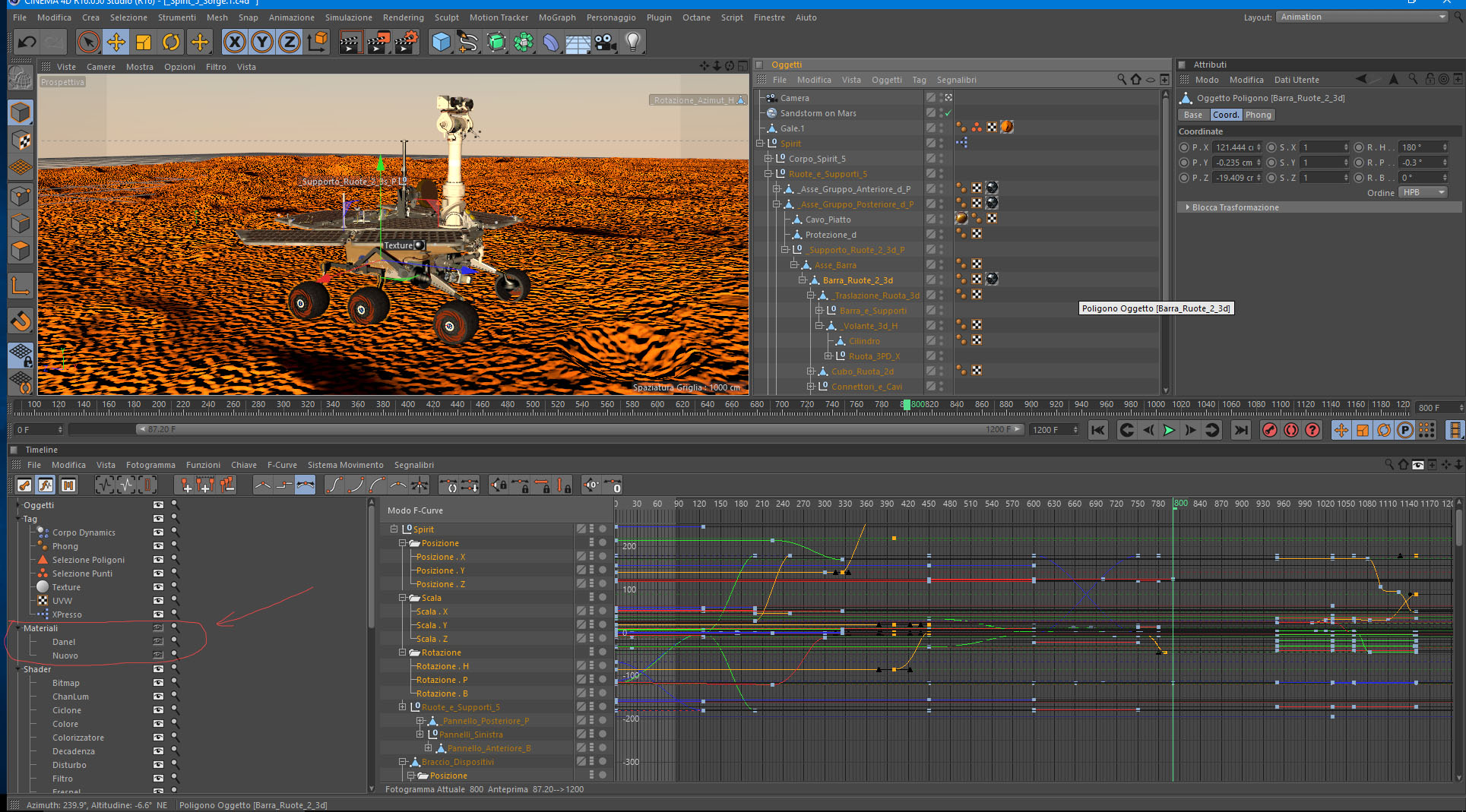Switch to the Phong tab
1466x812 pixels.
pos(1258,115)
